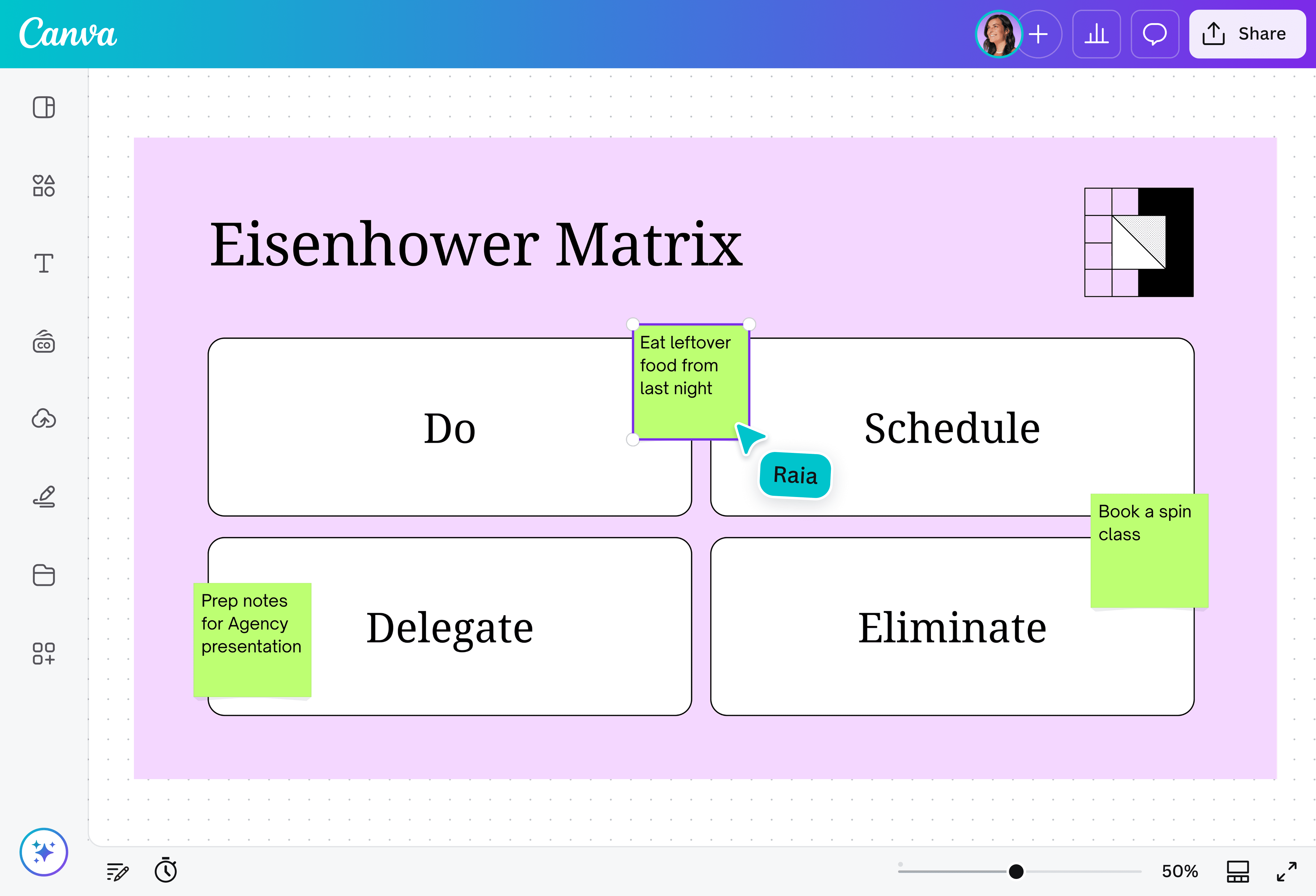Adjust the zoom slider
Viewport: 1316px width, 896px height.
[x=1017, y=871]
